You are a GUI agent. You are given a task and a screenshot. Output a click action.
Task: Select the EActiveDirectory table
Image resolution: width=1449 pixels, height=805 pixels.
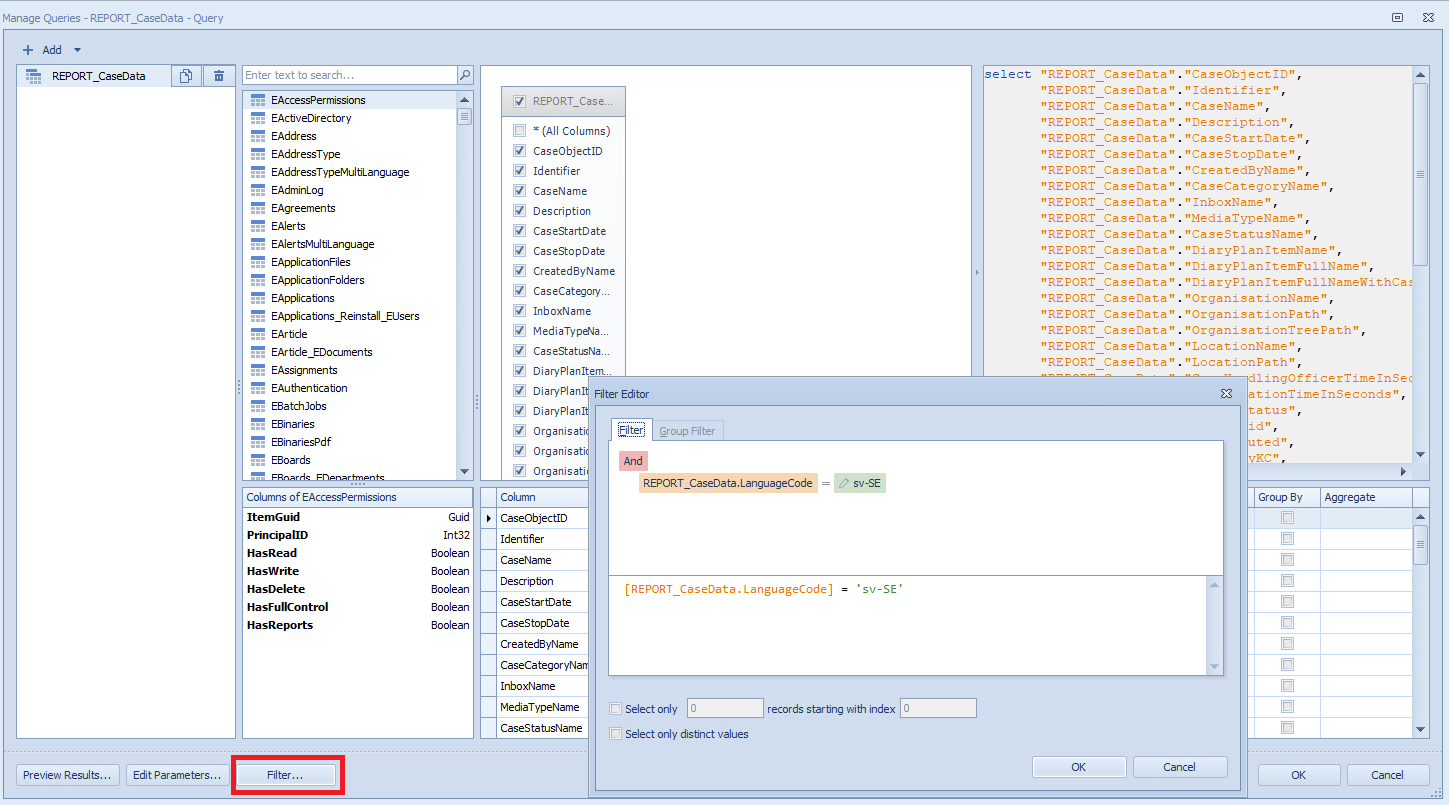pos(309,118)
